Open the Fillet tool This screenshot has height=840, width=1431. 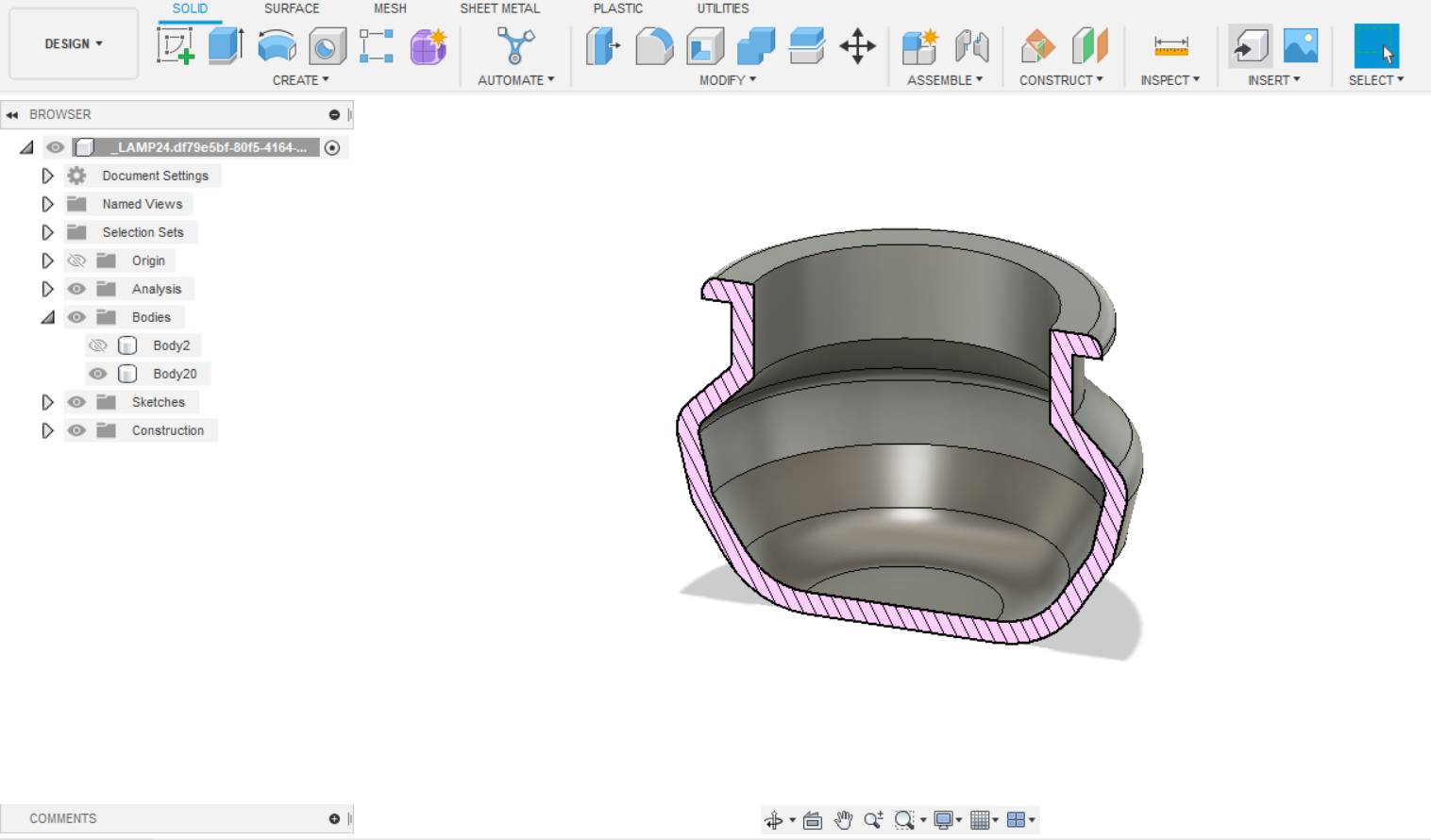[654, 44]
